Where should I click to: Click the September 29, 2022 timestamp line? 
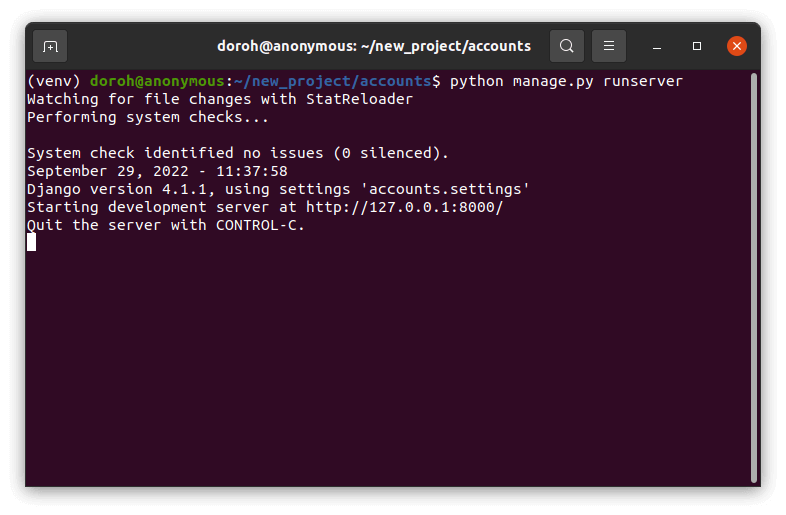(157, 171)
